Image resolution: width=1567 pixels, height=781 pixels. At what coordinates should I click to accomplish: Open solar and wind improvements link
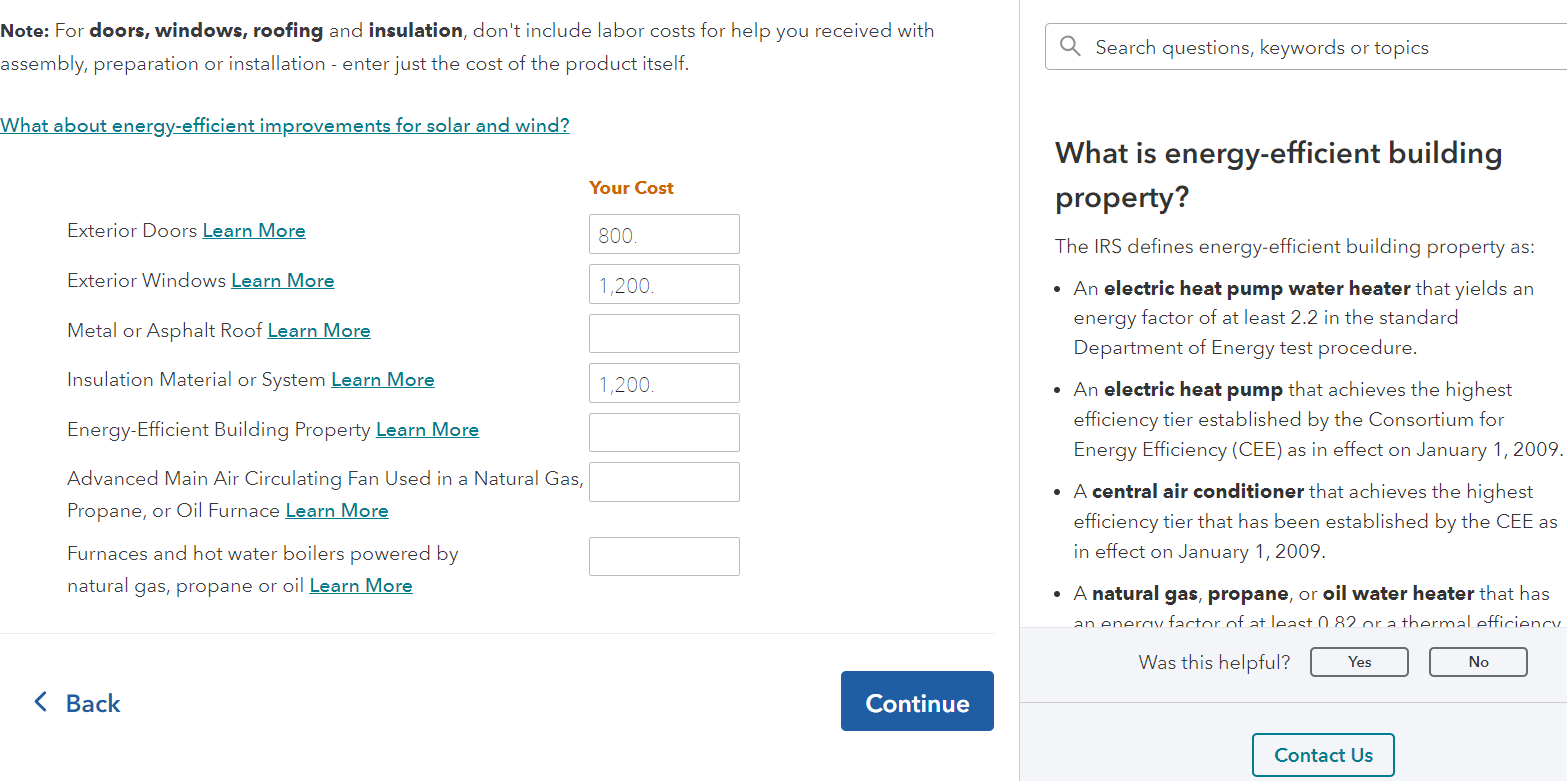pos(285,125)
